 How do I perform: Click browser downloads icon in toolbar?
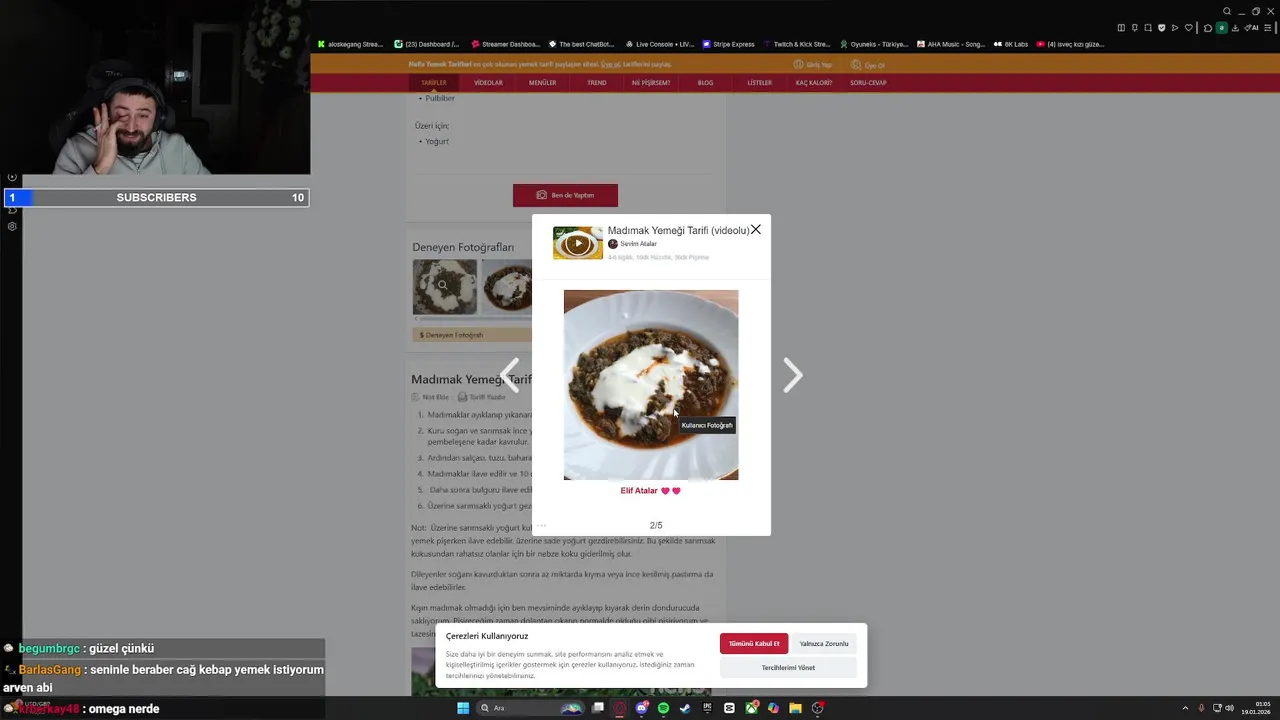pyautogui.click(x=1235, y=28)
